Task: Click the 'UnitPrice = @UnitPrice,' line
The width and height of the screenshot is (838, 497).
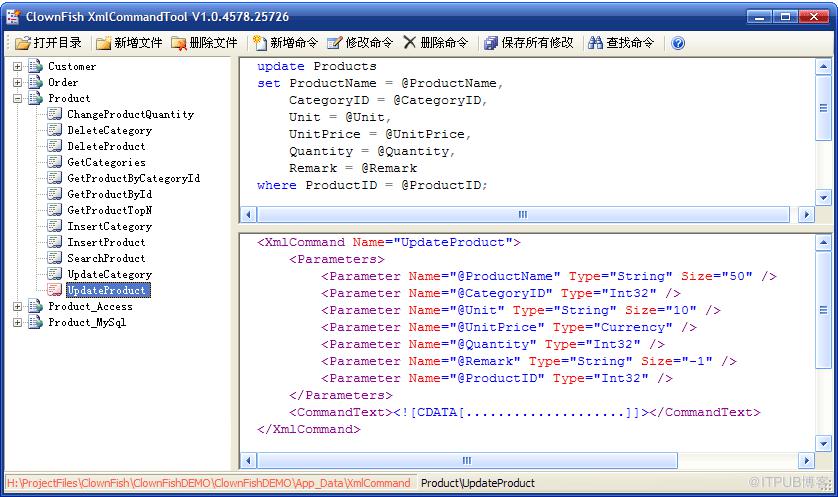Action: [380, 134]
